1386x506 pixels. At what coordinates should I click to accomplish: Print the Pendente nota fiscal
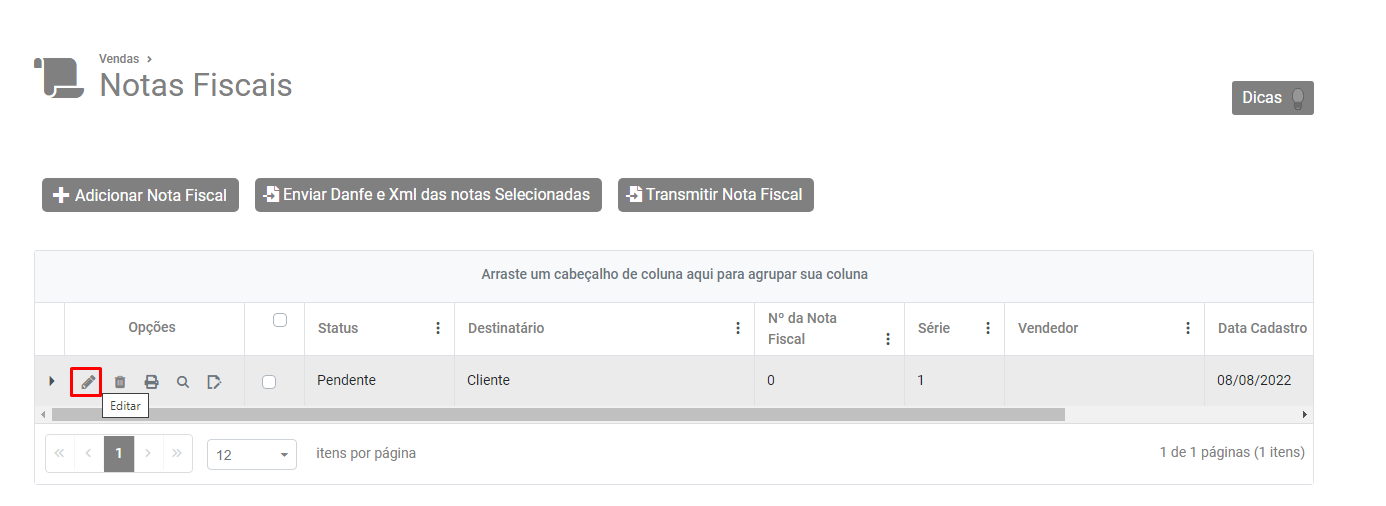pyautogui.click(x=151, y=381)
